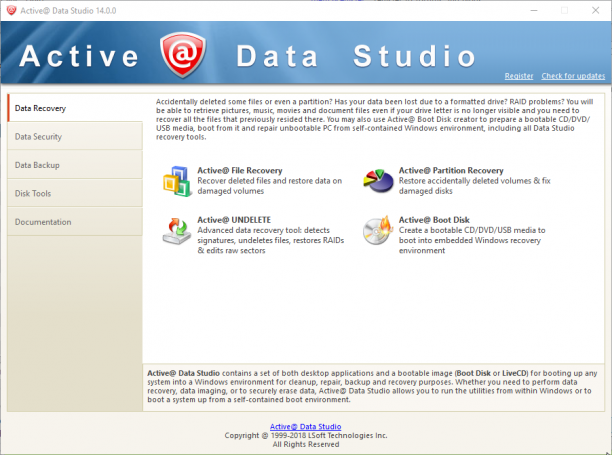Launch Active@ Partition Recovery pie chart icon
Viewport: 612px width, 455px height.
click(378, 181)
